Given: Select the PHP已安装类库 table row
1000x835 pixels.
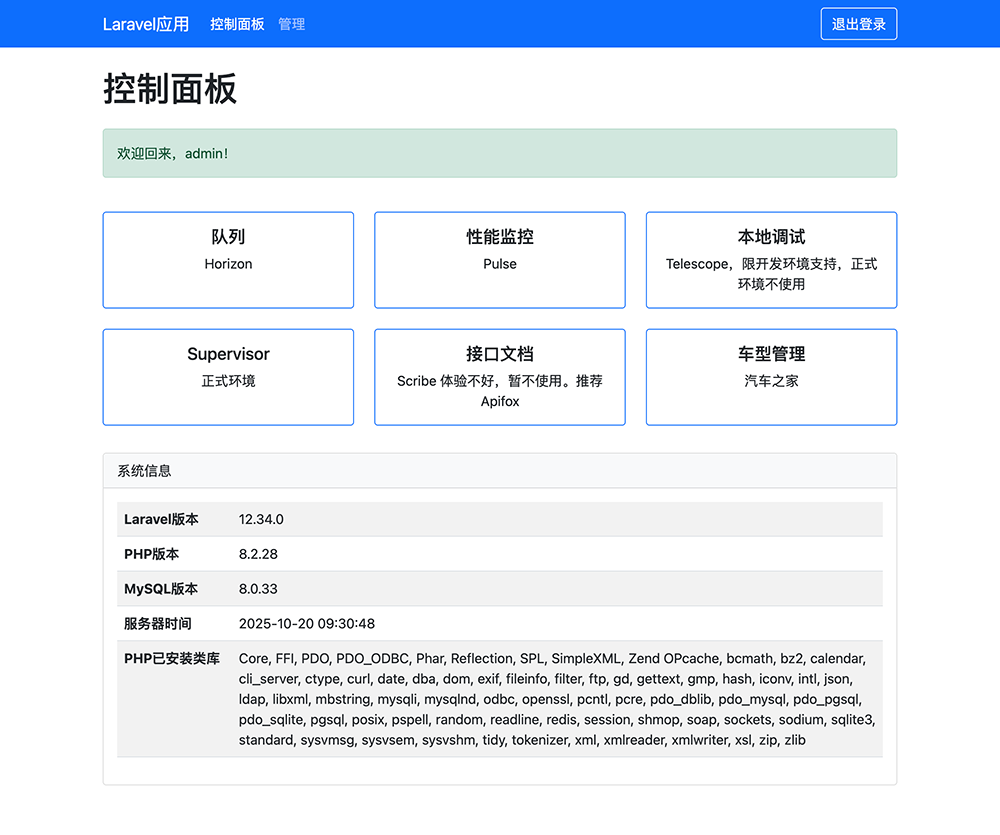Looking at the screenshot, I should coord(499,699).
